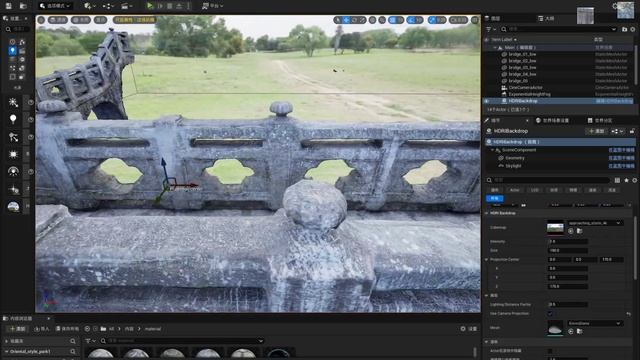
Task: Collapse Projection Center property
Action: point(487,260)
